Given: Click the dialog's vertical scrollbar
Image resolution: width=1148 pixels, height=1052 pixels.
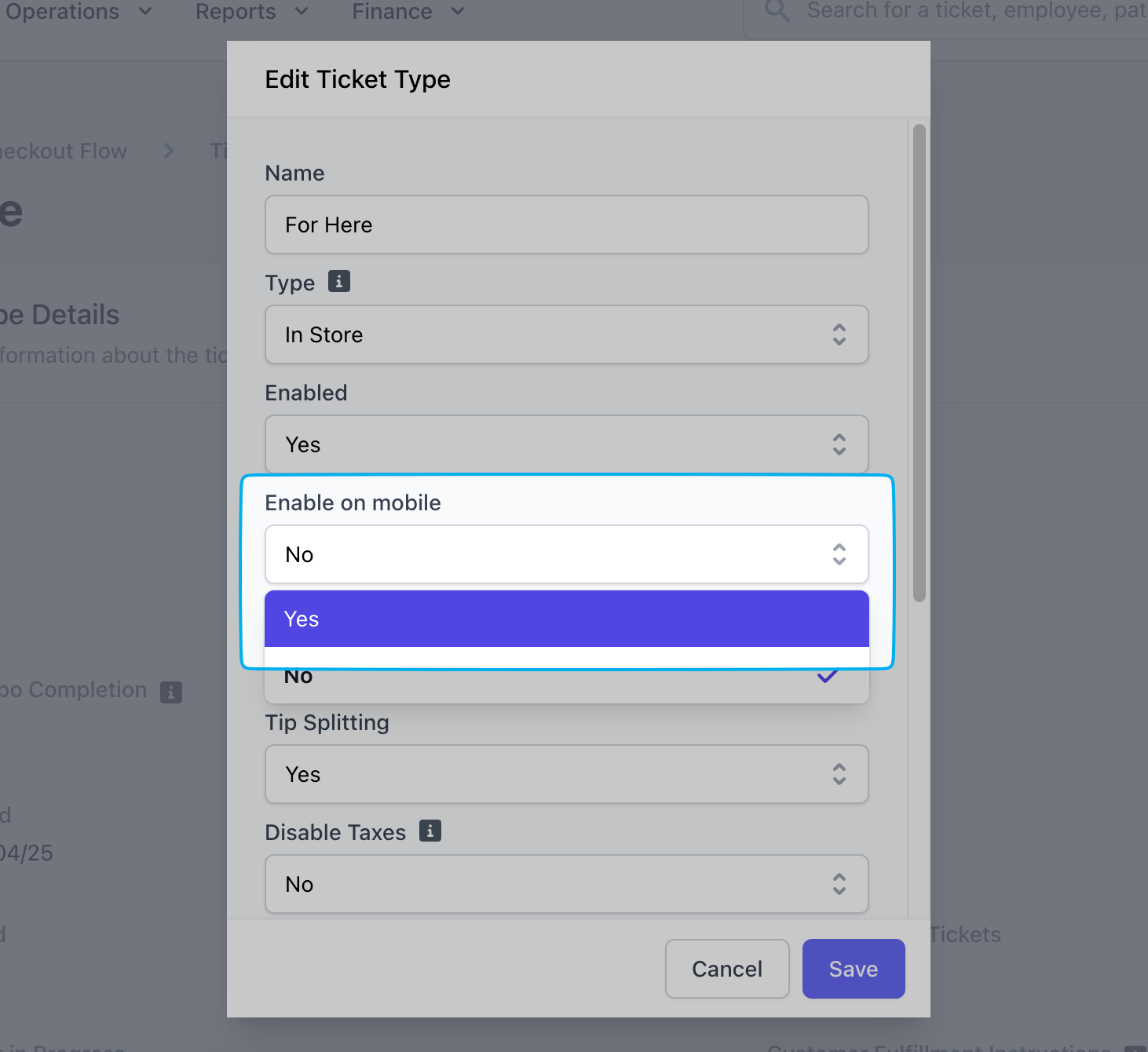Looking at the screenshot, I should tap(919, 363).
